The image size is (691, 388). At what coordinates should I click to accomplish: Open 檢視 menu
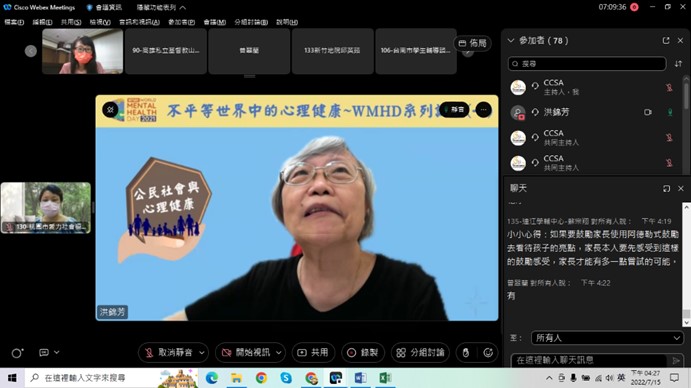pos(100,22)
